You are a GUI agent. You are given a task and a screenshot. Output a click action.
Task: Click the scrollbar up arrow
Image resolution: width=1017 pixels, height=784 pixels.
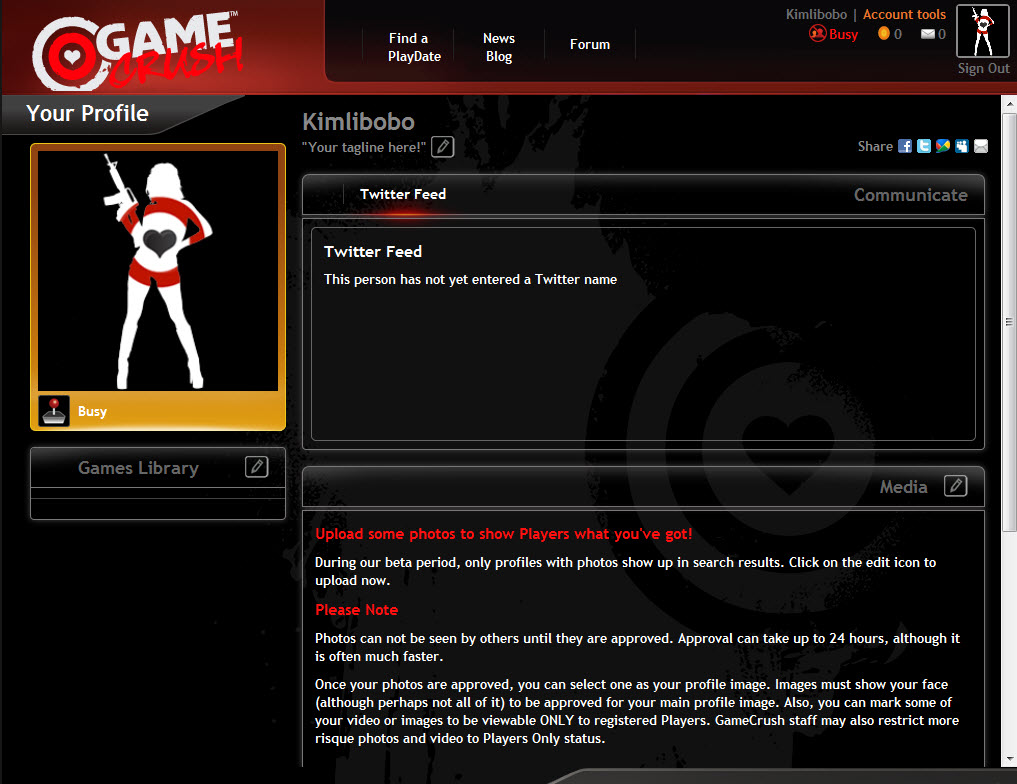pos(1009,104)
